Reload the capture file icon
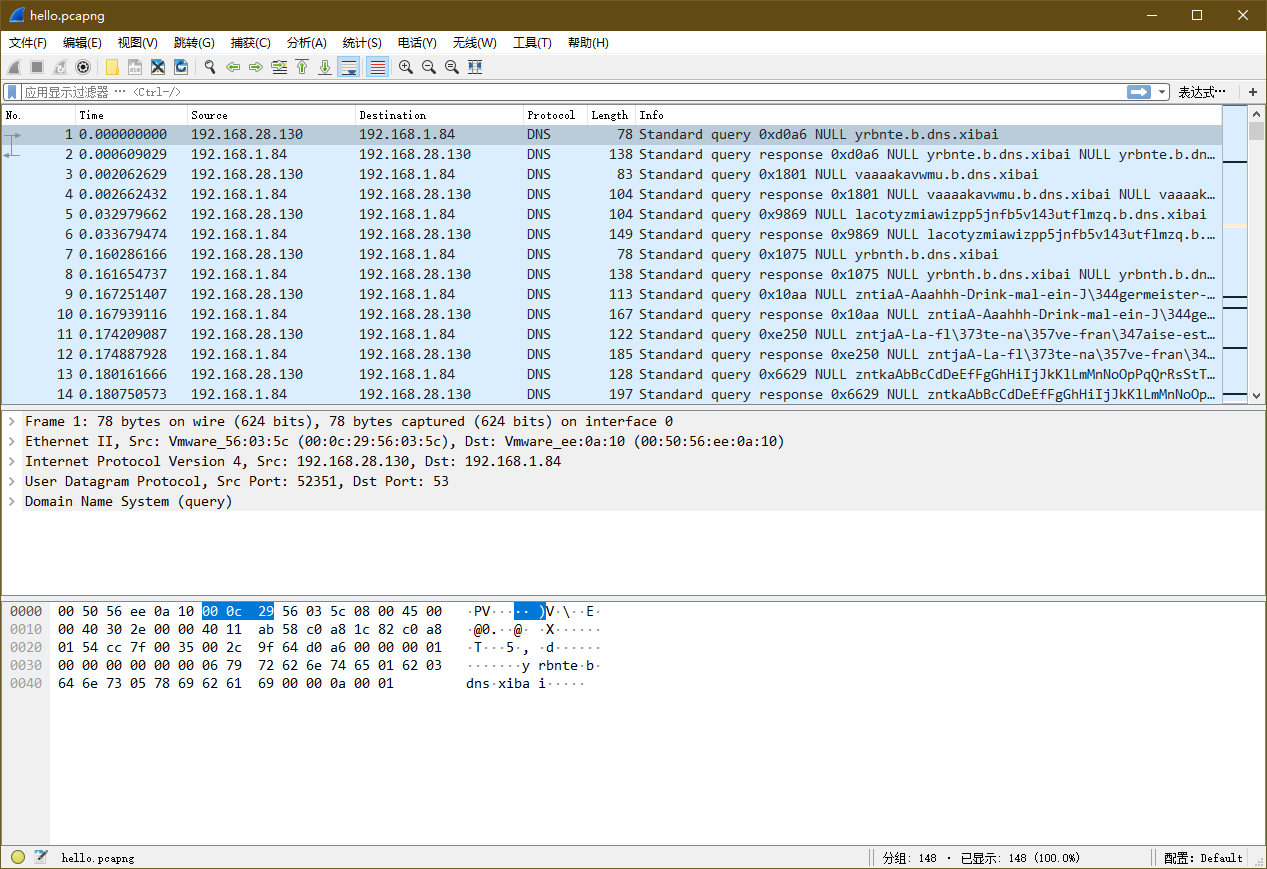This screenshot has height=869, width=1267. pyautogui.click(x=181, y=67)
